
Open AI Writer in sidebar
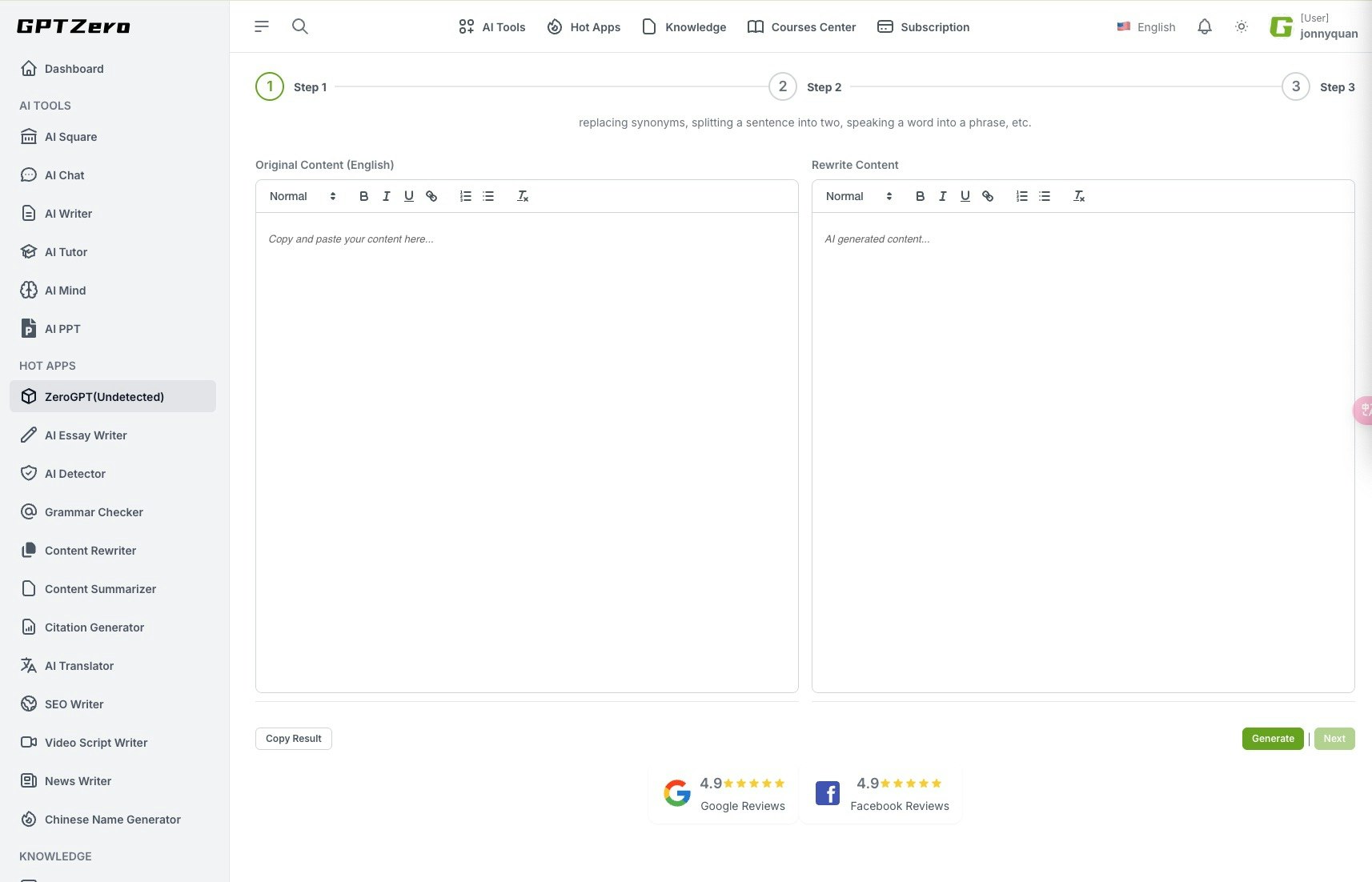[113, 214]
